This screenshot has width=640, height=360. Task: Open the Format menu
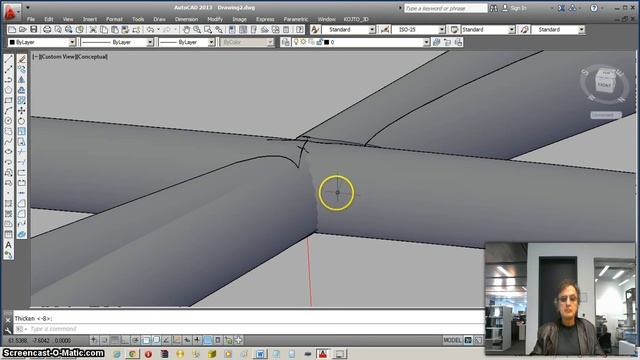point(114,19)
